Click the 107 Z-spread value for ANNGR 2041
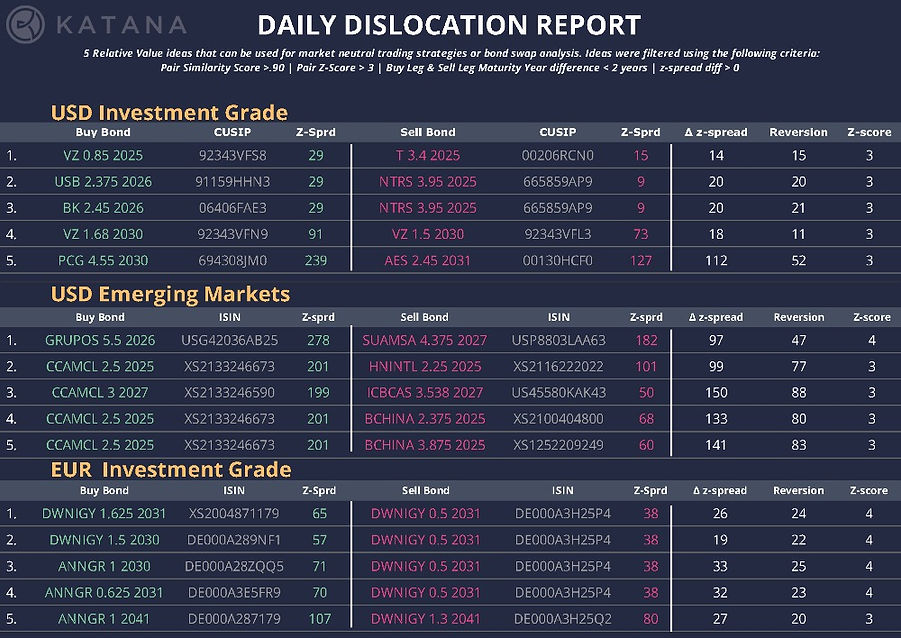The width and height of the screenshot is (901, 638). tap(319, 618)
